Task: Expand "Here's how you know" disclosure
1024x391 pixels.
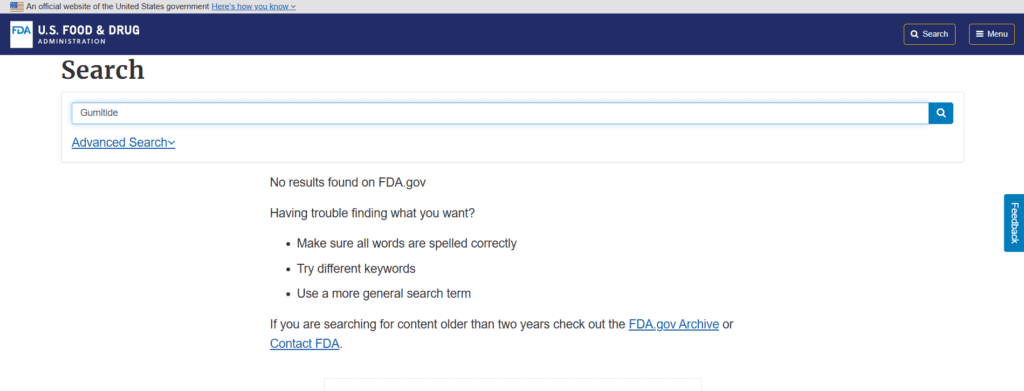Action: [x=253, y=7]
